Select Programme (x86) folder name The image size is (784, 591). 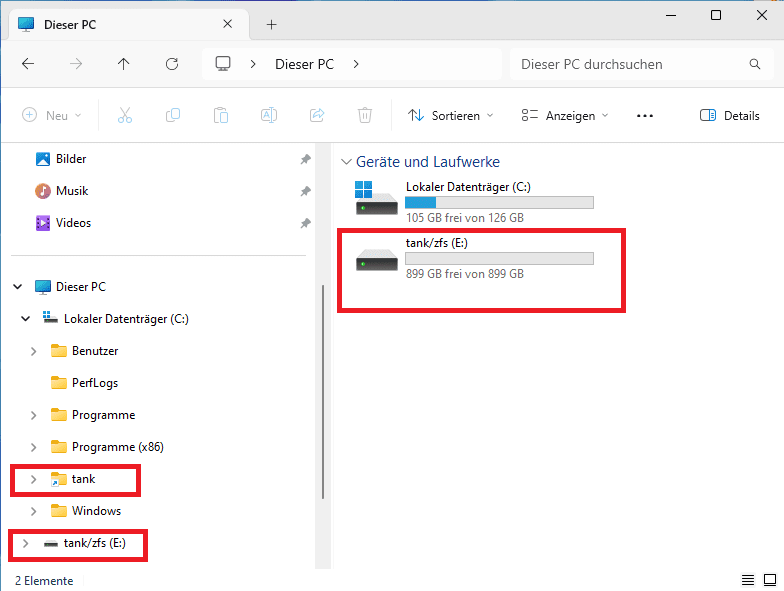tap(118, 447)
